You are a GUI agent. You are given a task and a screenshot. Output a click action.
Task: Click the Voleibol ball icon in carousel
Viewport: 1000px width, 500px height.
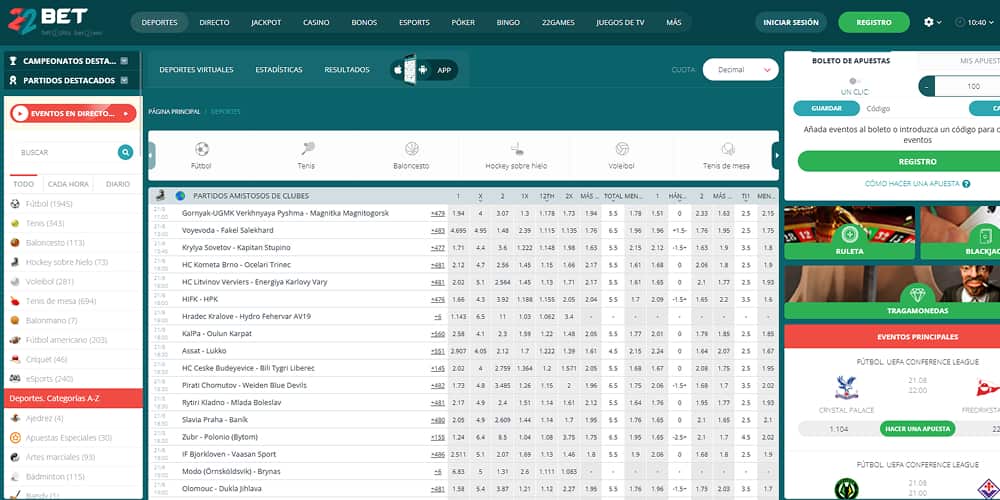[x=622, y=149]
